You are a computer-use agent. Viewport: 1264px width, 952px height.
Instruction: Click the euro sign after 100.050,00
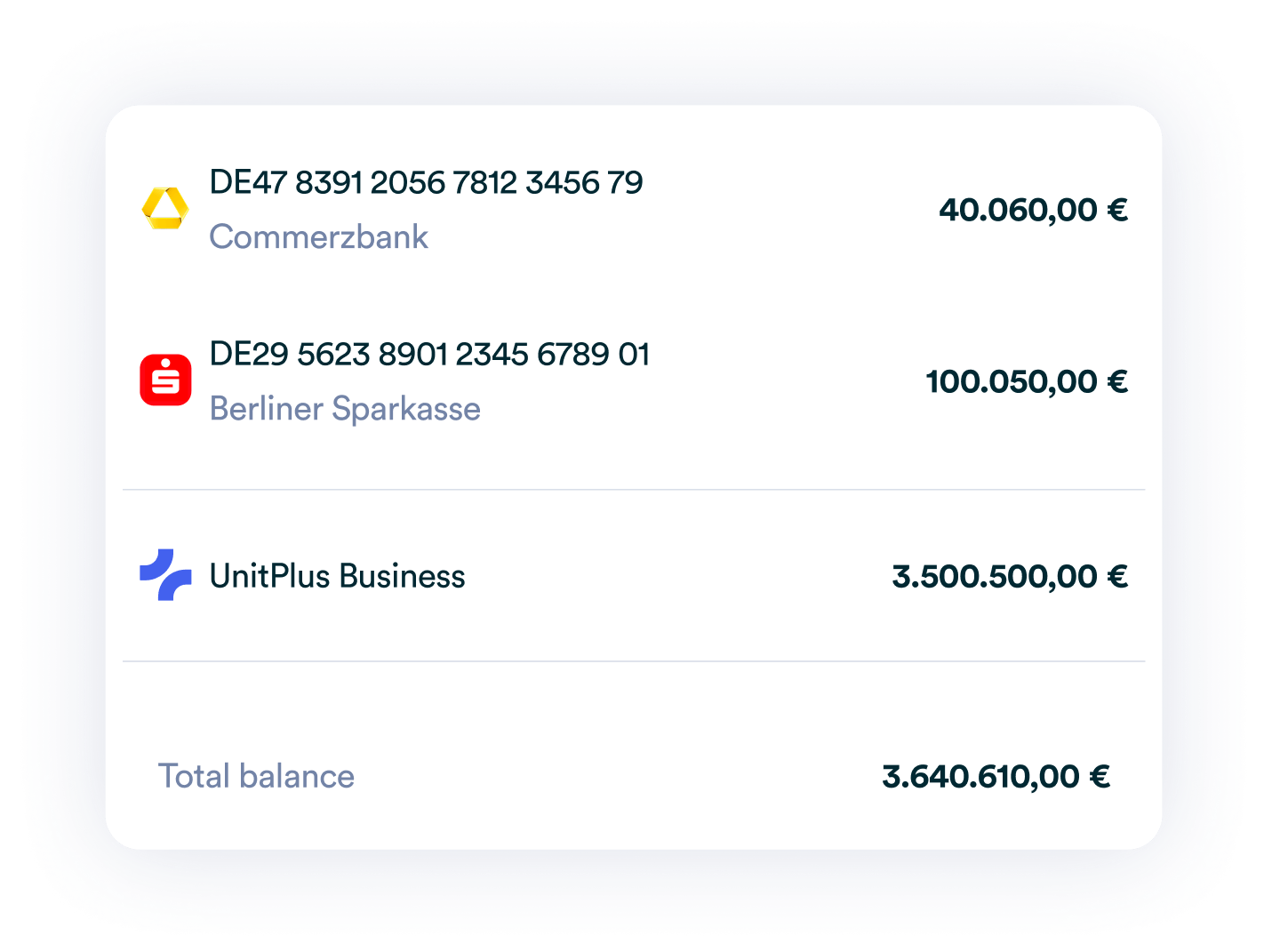(x=1117, y=381)
